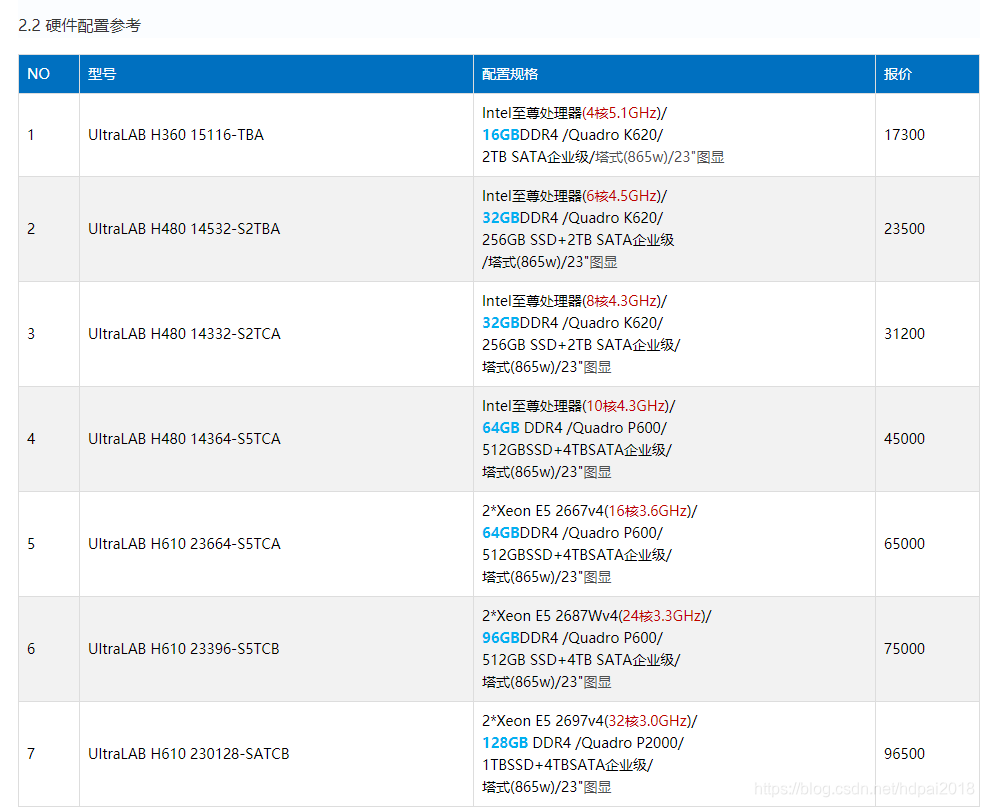Select model UltraLAB H360 15116-TBA
Viewport: 984px width, 807px height.
coord(176,135)
